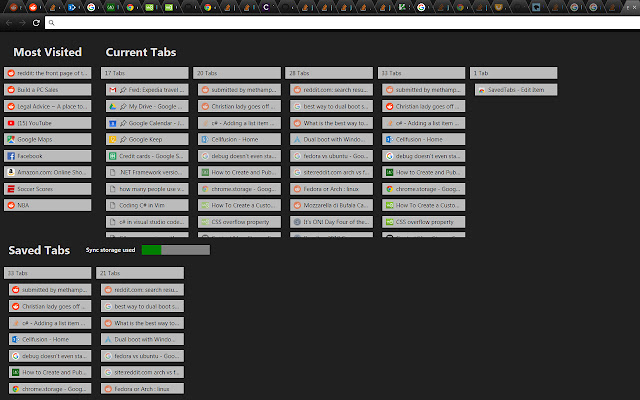The image size is (640, 400).
Task: Open Fedora or Arch : linux in Saved 21 Tabs
Action: point(142,389)
